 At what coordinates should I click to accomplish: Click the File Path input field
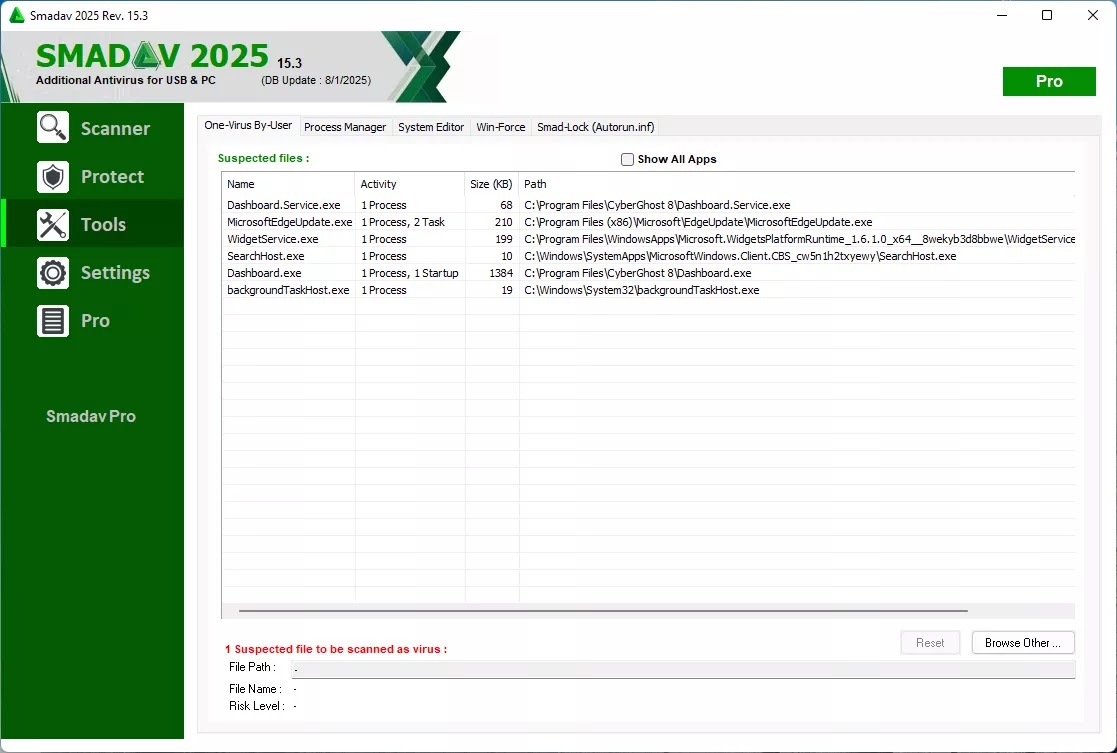[x=683, y=669]
